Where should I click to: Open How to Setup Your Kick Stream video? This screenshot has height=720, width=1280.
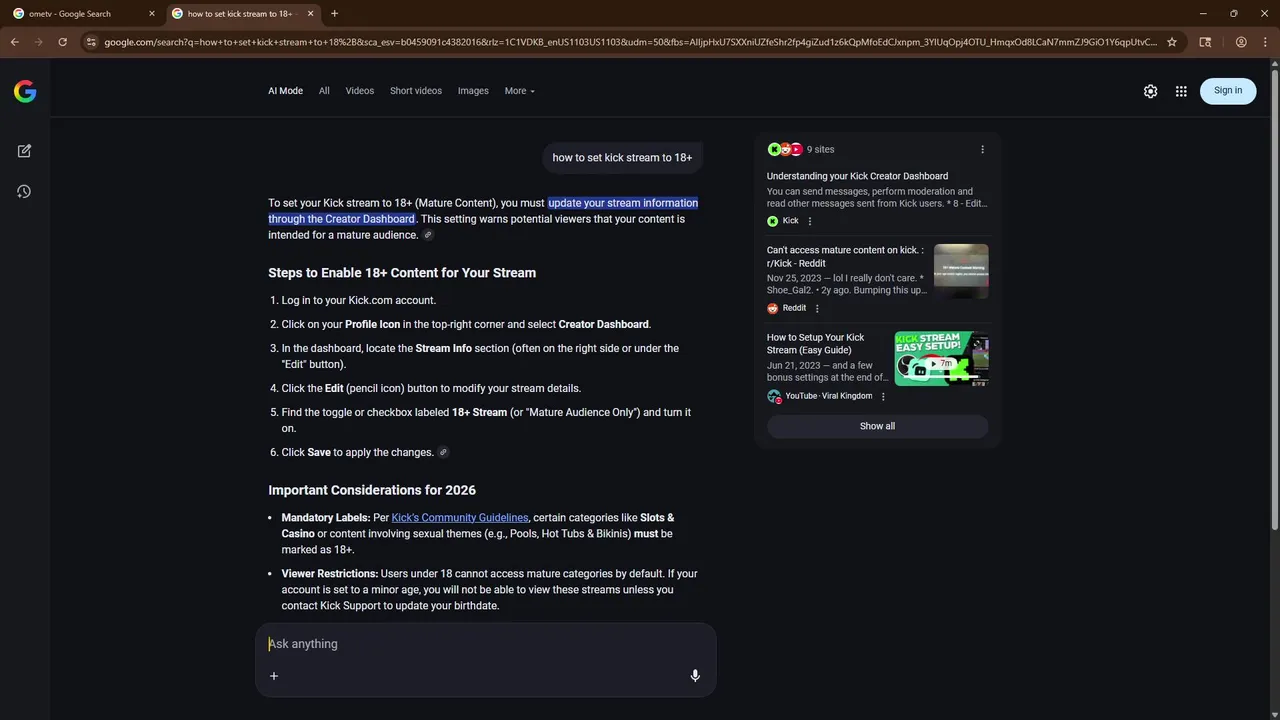pos(816,344)
